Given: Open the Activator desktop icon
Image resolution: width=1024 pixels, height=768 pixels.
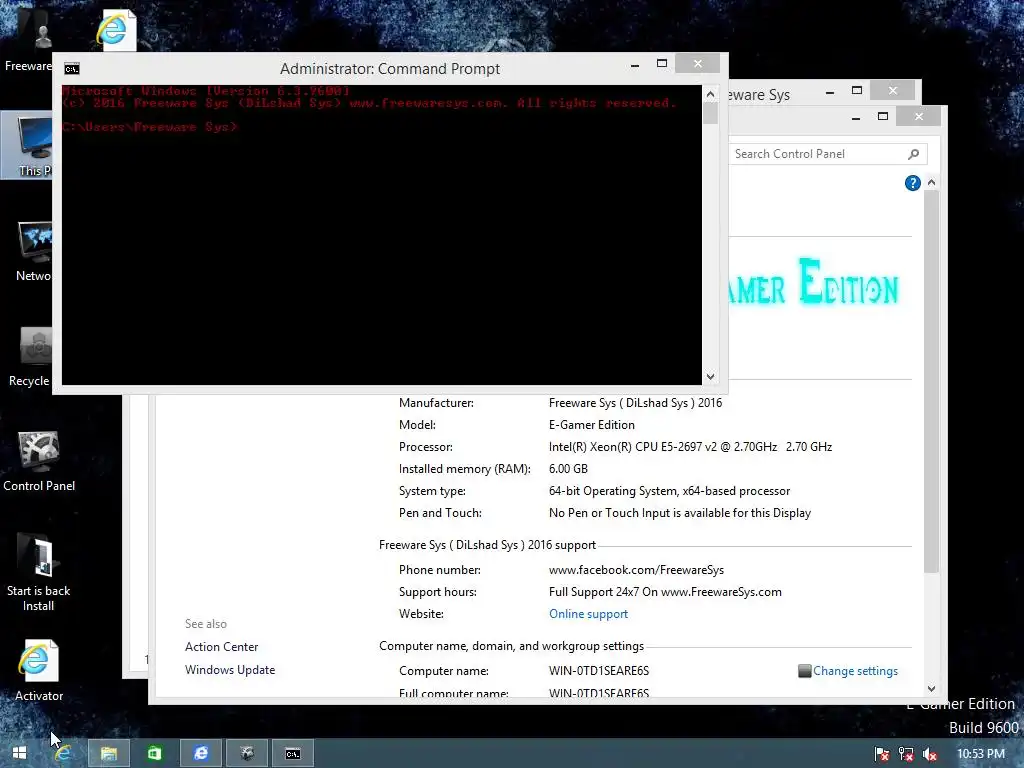Looking at the screenshot, I should [39, 671].
